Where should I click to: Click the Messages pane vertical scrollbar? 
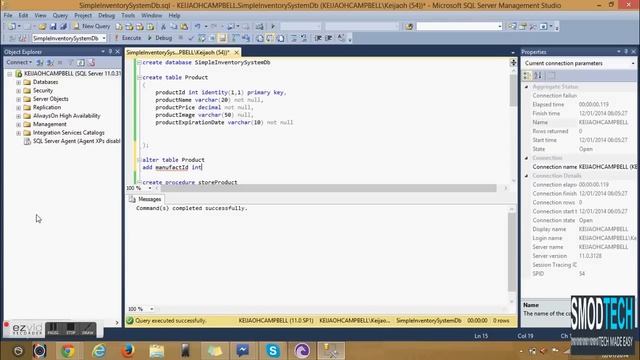point(512,252)
